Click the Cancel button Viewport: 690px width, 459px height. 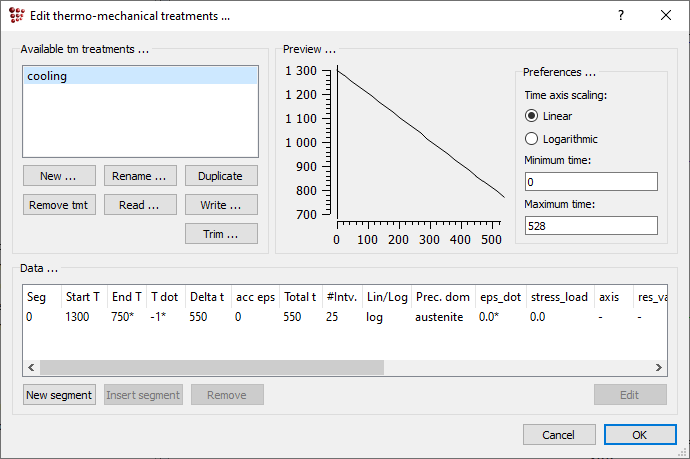point(559,435)
